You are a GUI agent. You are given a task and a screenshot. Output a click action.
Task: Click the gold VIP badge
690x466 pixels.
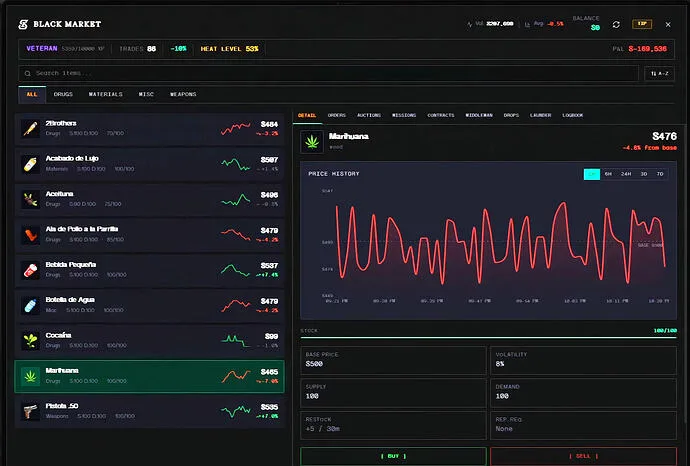[642, 24]
